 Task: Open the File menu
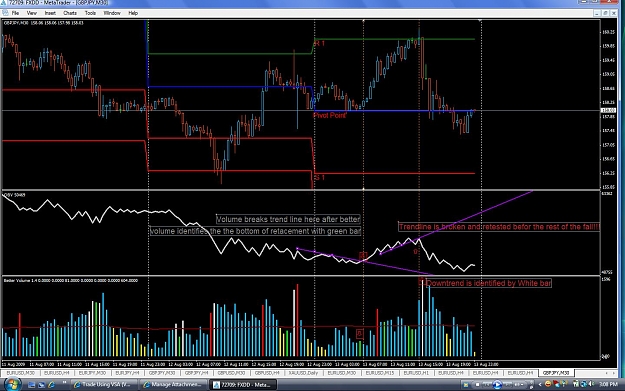[15, 13]
